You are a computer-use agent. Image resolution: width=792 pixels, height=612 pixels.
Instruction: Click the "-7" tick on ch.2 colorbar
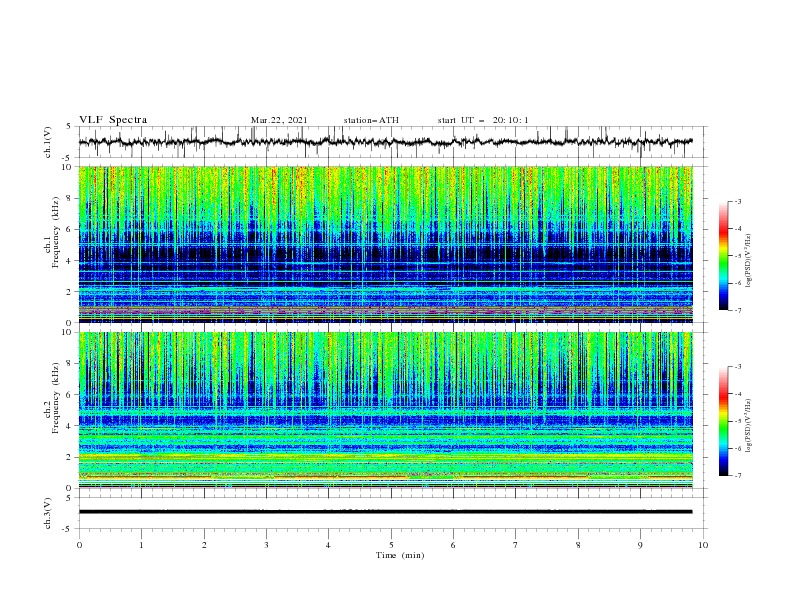(737, 475)
